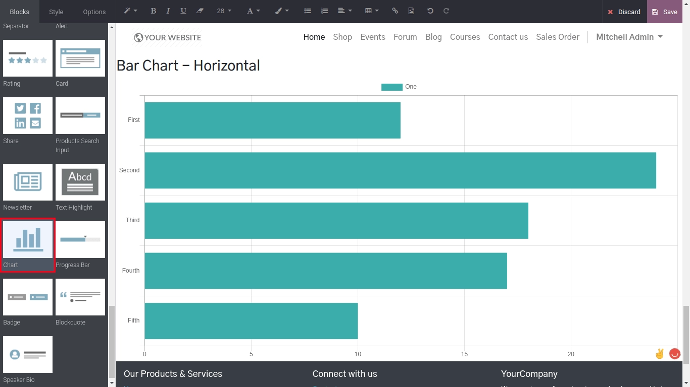The height and width of the screenshot is (387, 690).
Task: Click the red smiley face icon
Action: 675,354
